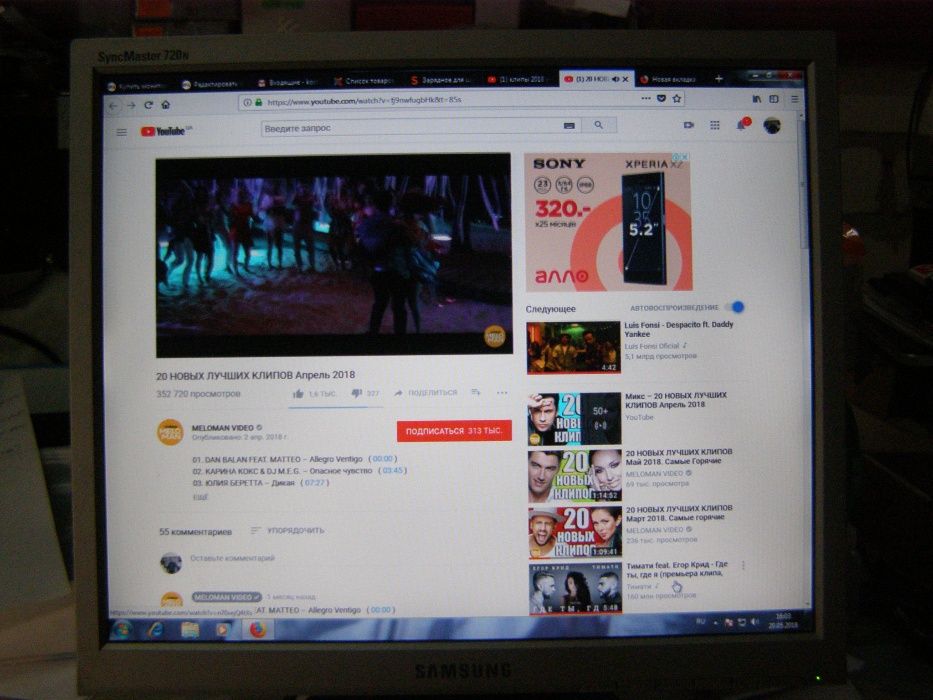Viewport: 933px width, 700px height.
Task: Click the MELOMAN VIDEO commenter badge
Action: tap(227, 596)
